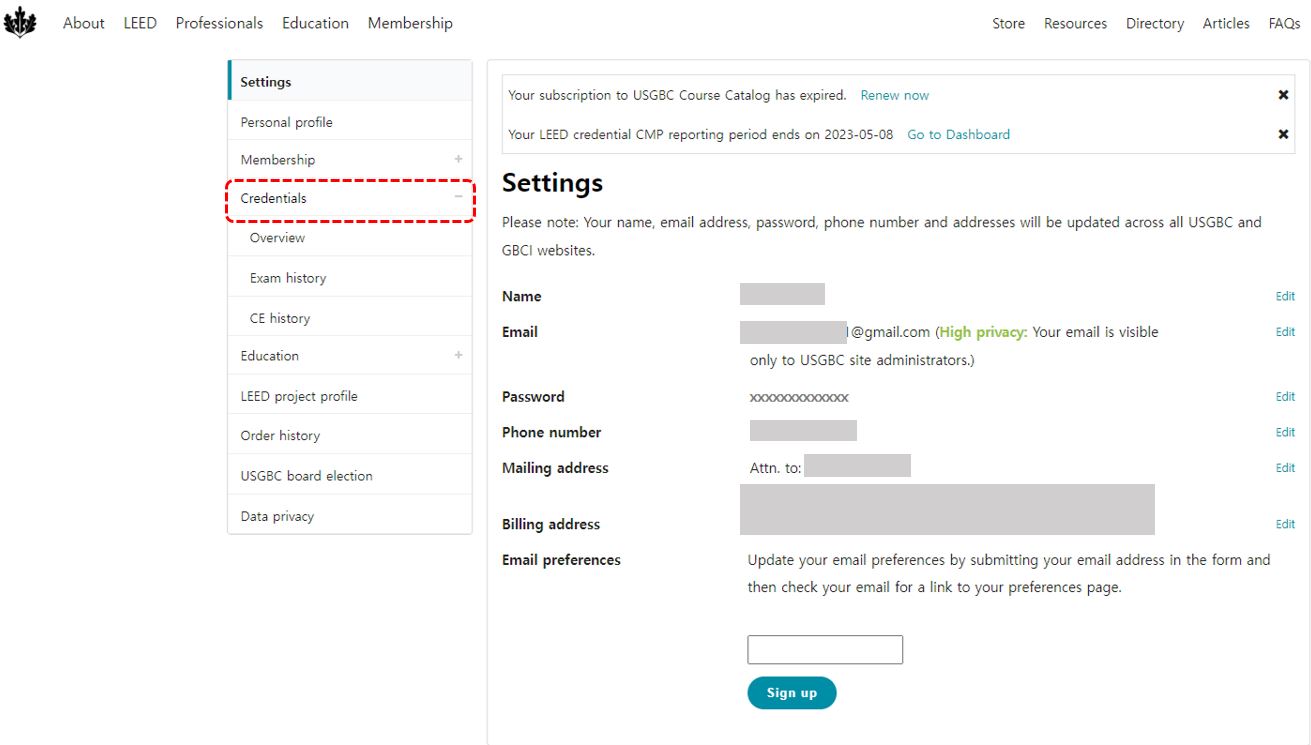The image size is (1311, 745).
Task: Collapse the Credentials sidebar section
Action: coord(459,198)
